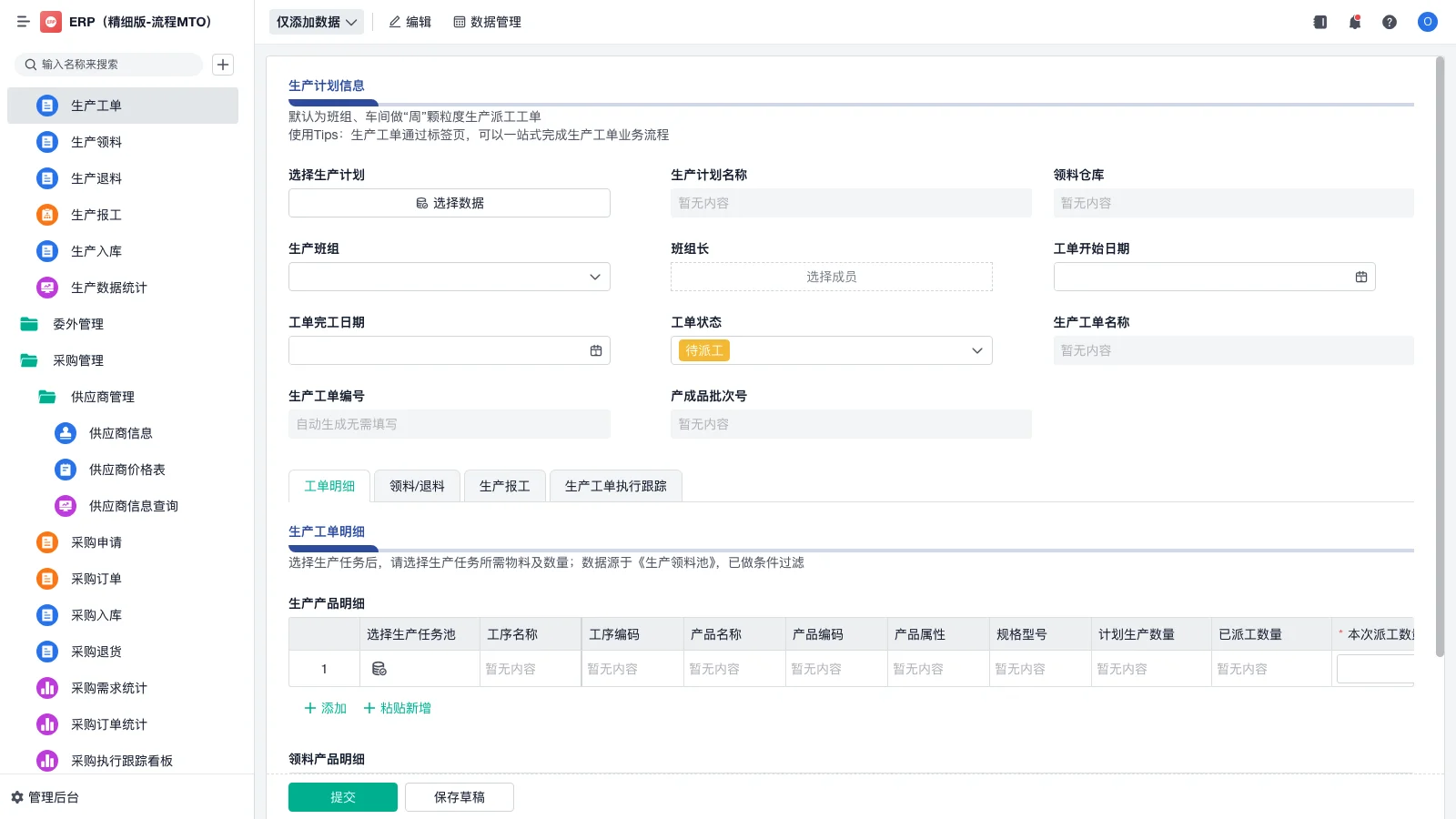Open the help question mark icon

(1390, 22)
